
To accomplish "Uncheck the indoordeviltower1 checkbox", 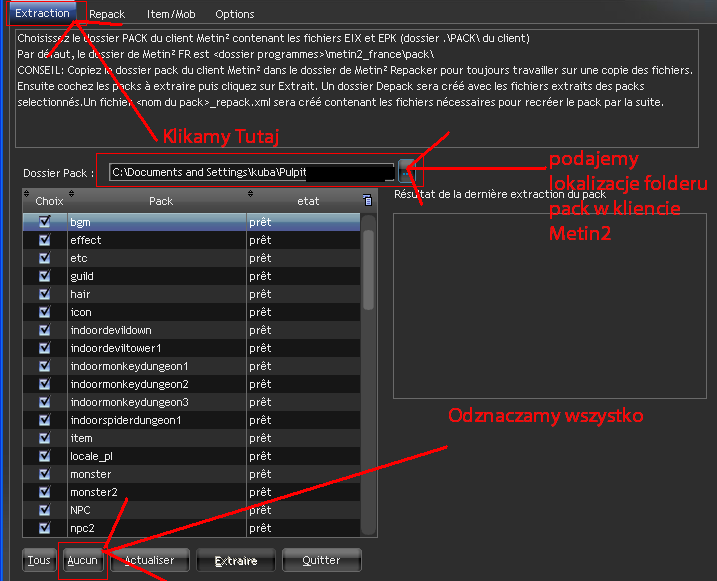I will 44,348.
